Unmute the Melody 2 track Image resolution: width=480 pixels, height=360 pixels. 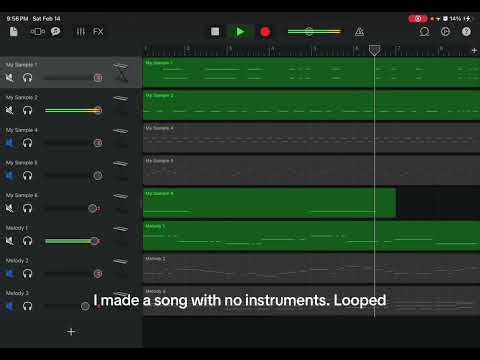tap(10, 274)
